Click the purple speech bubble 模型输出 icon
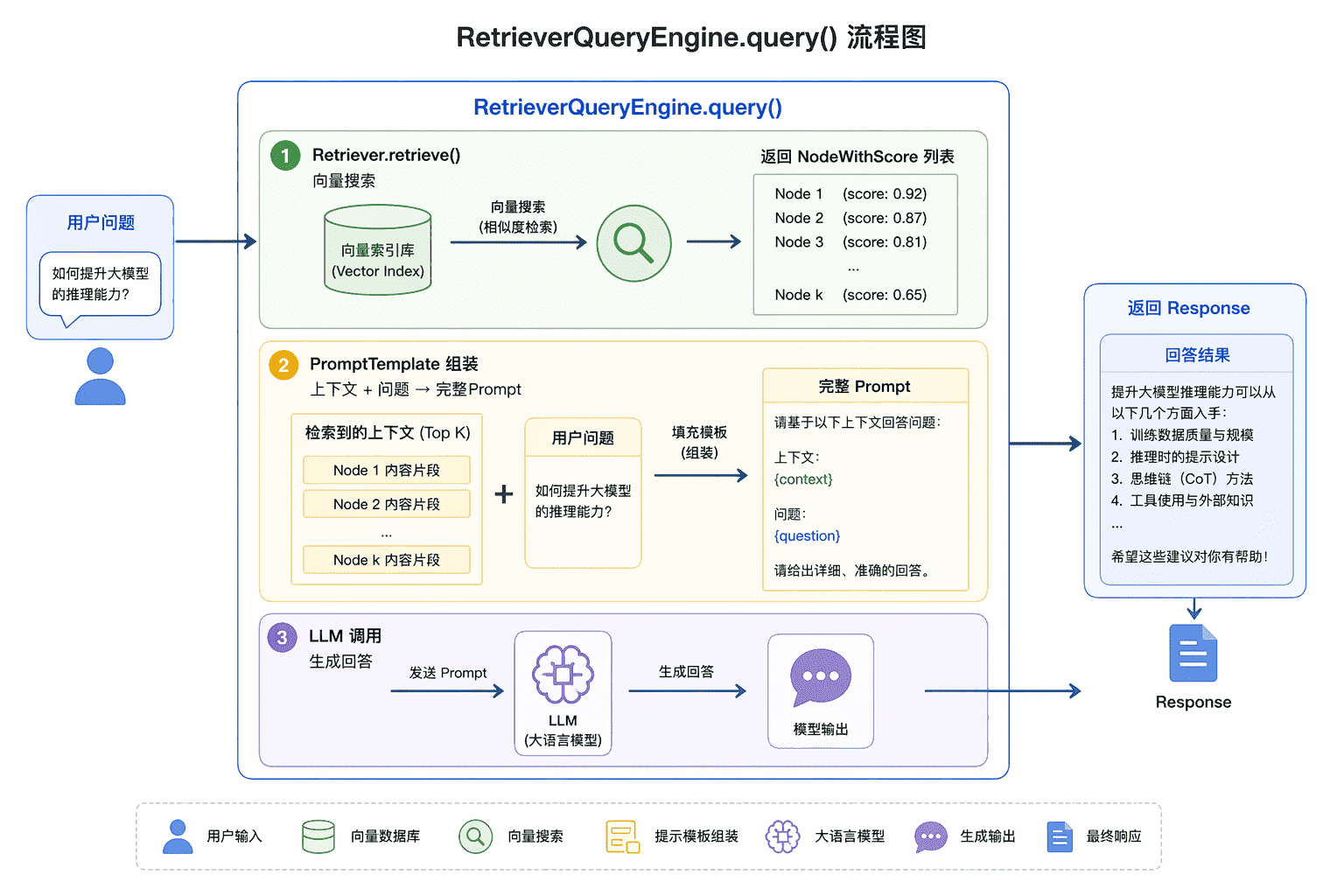 pos(820,676)
